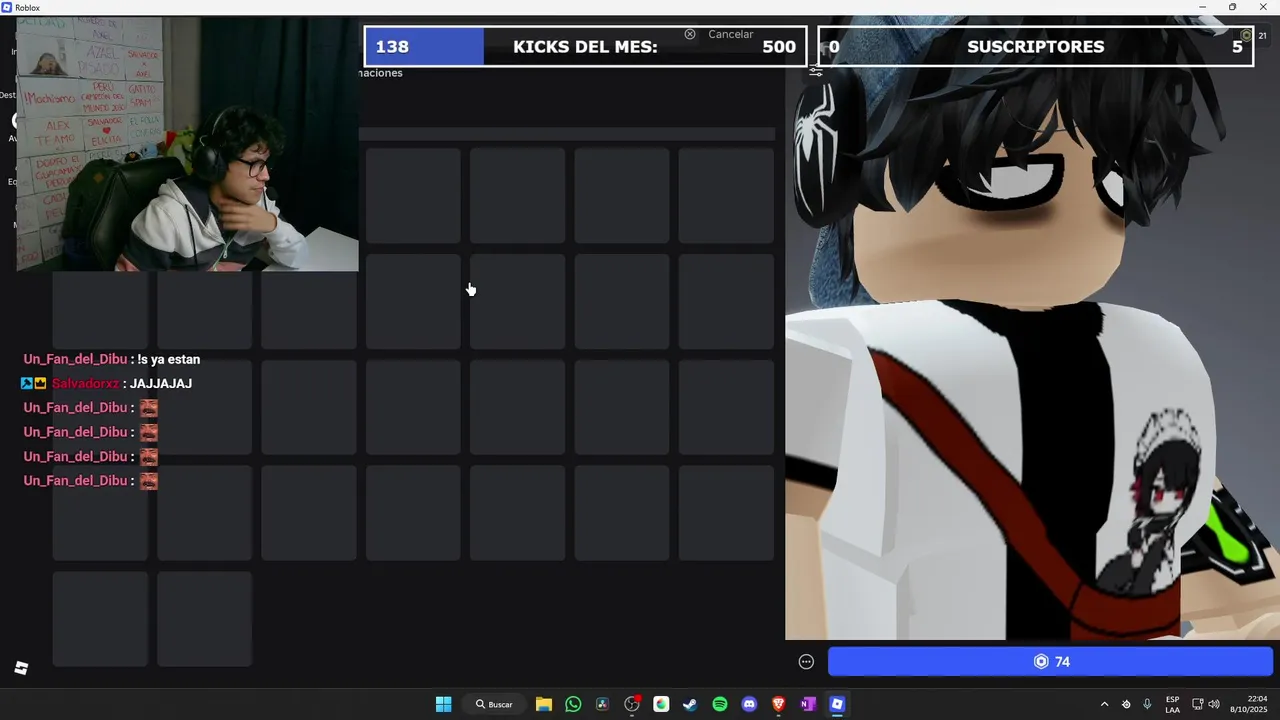Click the Roblox icon in the title bar

pos(7,7)
